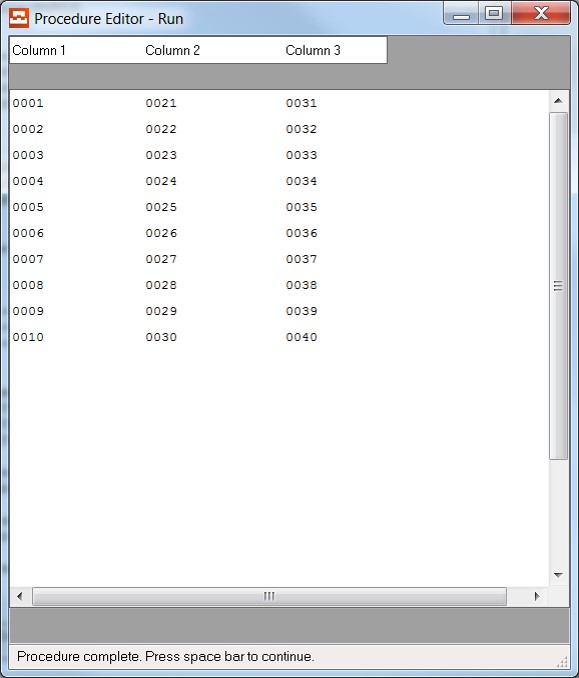This screenshot has width=579, height=678.
Task: Select value 0025 in Column 2
Action: coord(161,207)
